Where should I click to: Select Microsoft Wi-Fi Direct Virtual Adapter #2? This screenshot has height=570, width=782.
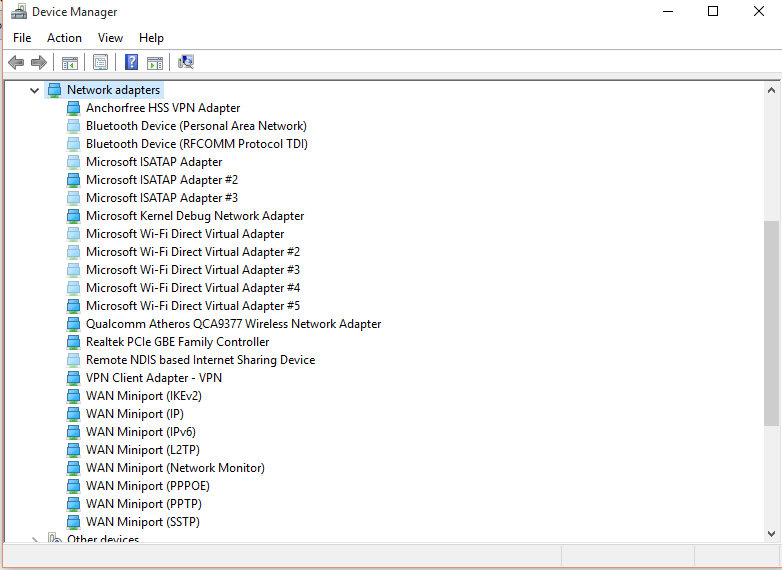pos(193,252)
